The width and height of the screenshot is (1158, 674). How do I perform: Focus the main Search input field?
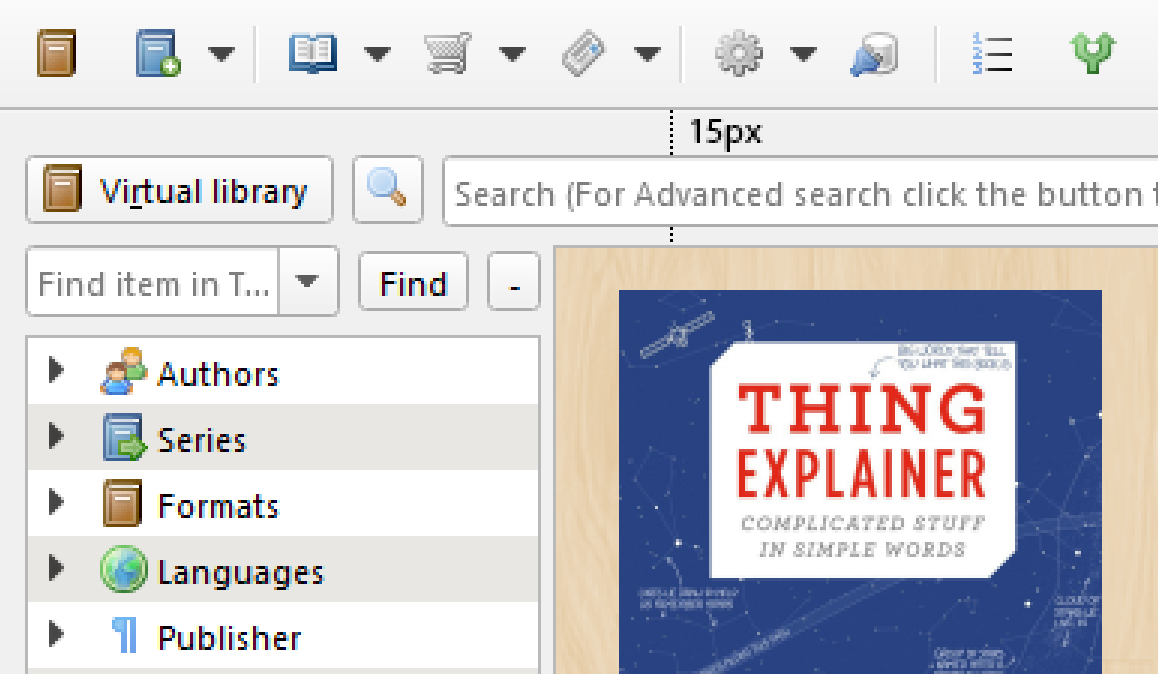point(801,192)
